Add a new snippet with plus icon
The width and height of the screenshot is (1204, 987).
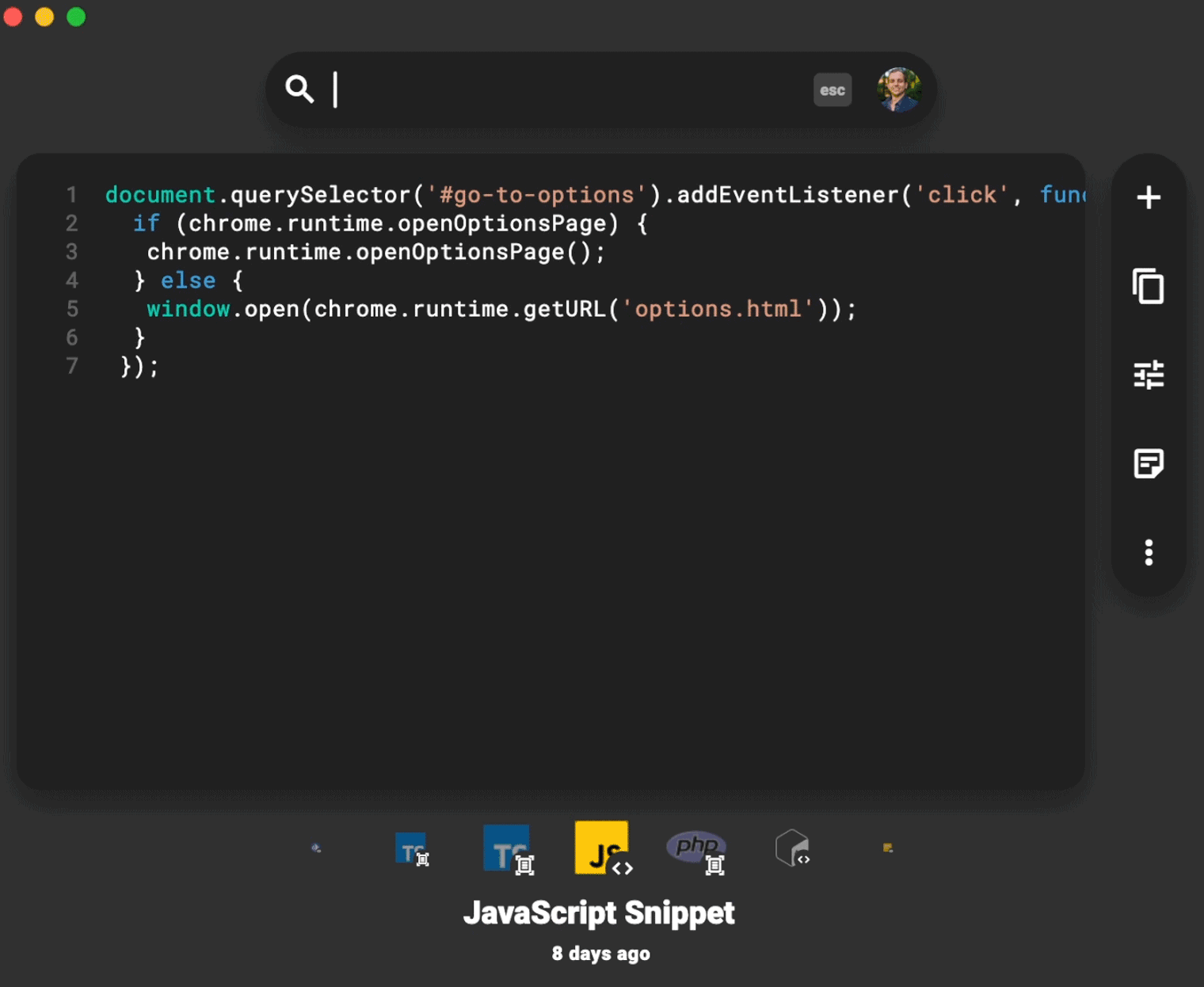1149,197
